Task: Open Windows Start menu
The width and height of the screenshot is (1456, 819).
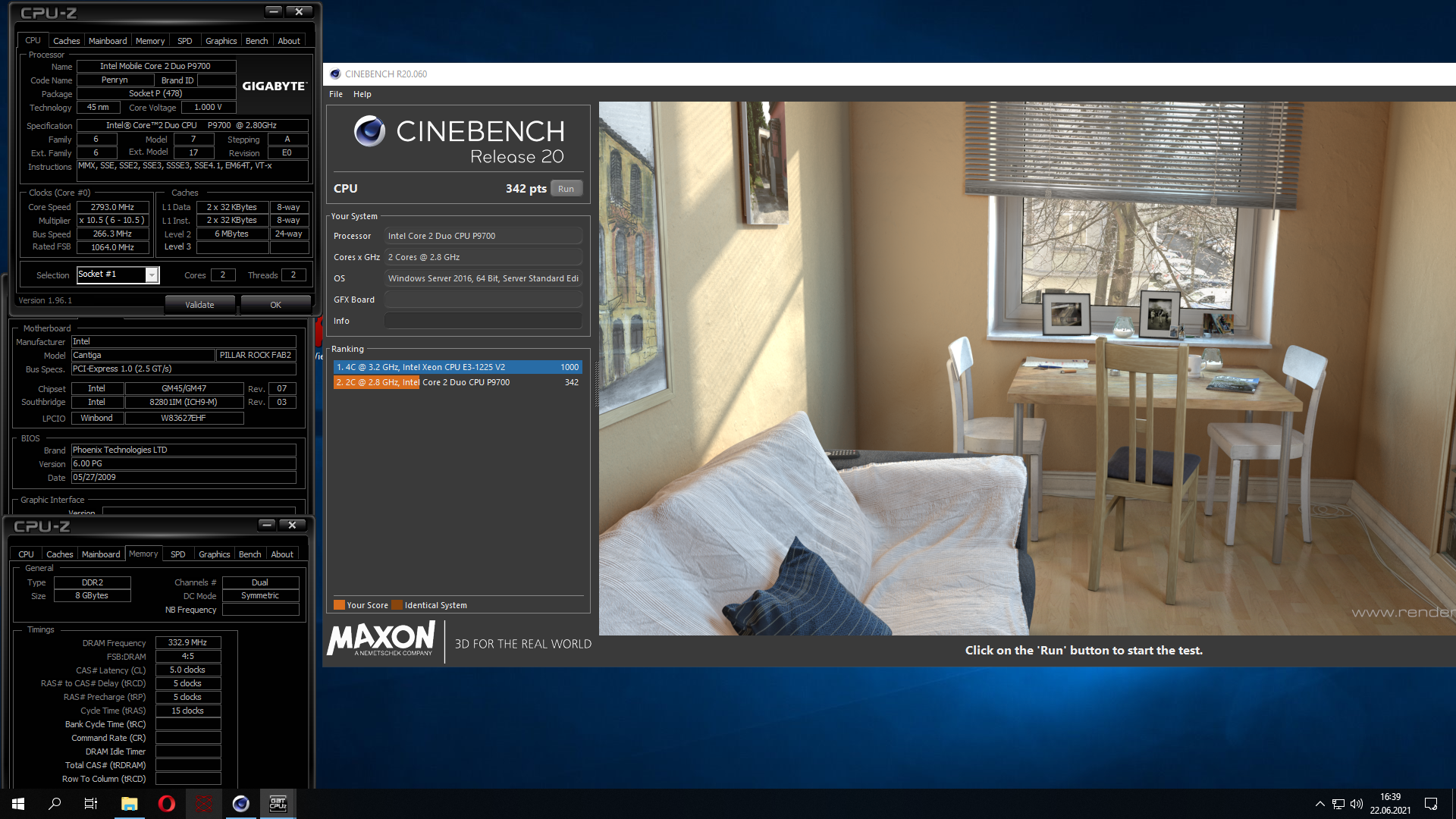Action: (18, 804)
